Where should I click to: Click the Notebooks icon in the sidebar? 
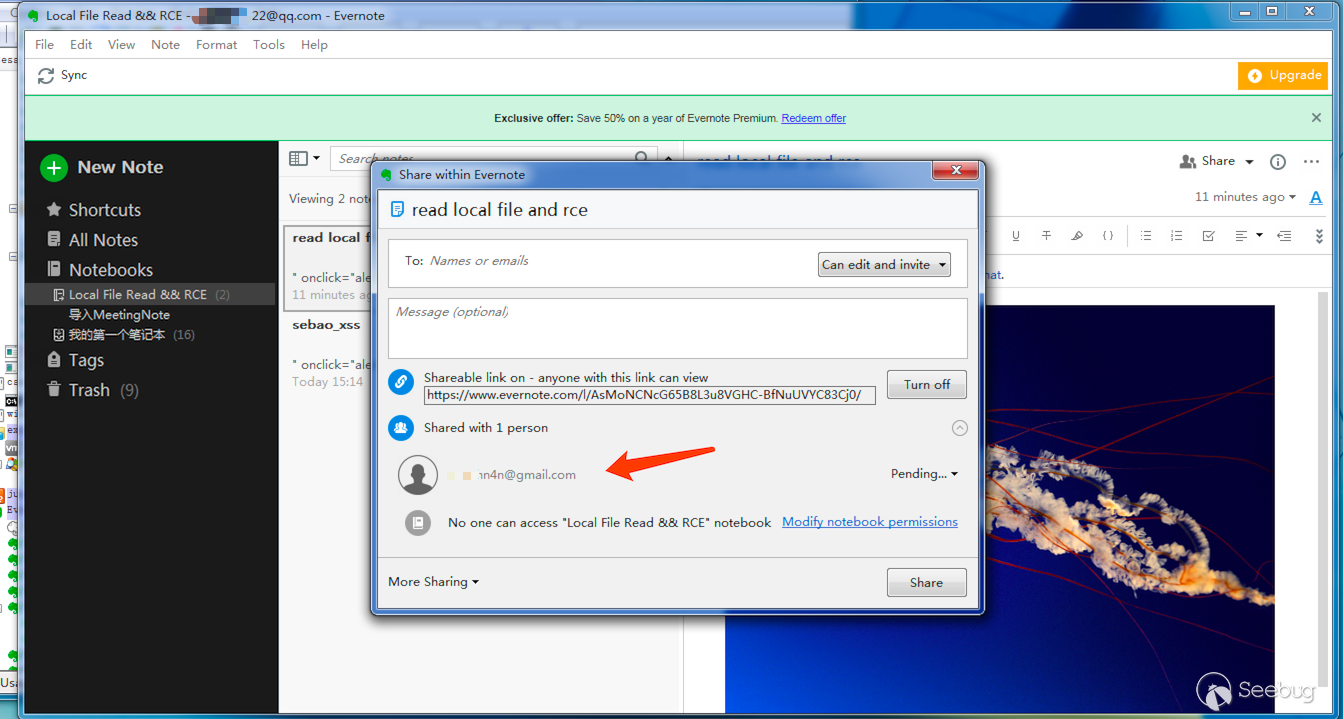(x=54, y=270)
